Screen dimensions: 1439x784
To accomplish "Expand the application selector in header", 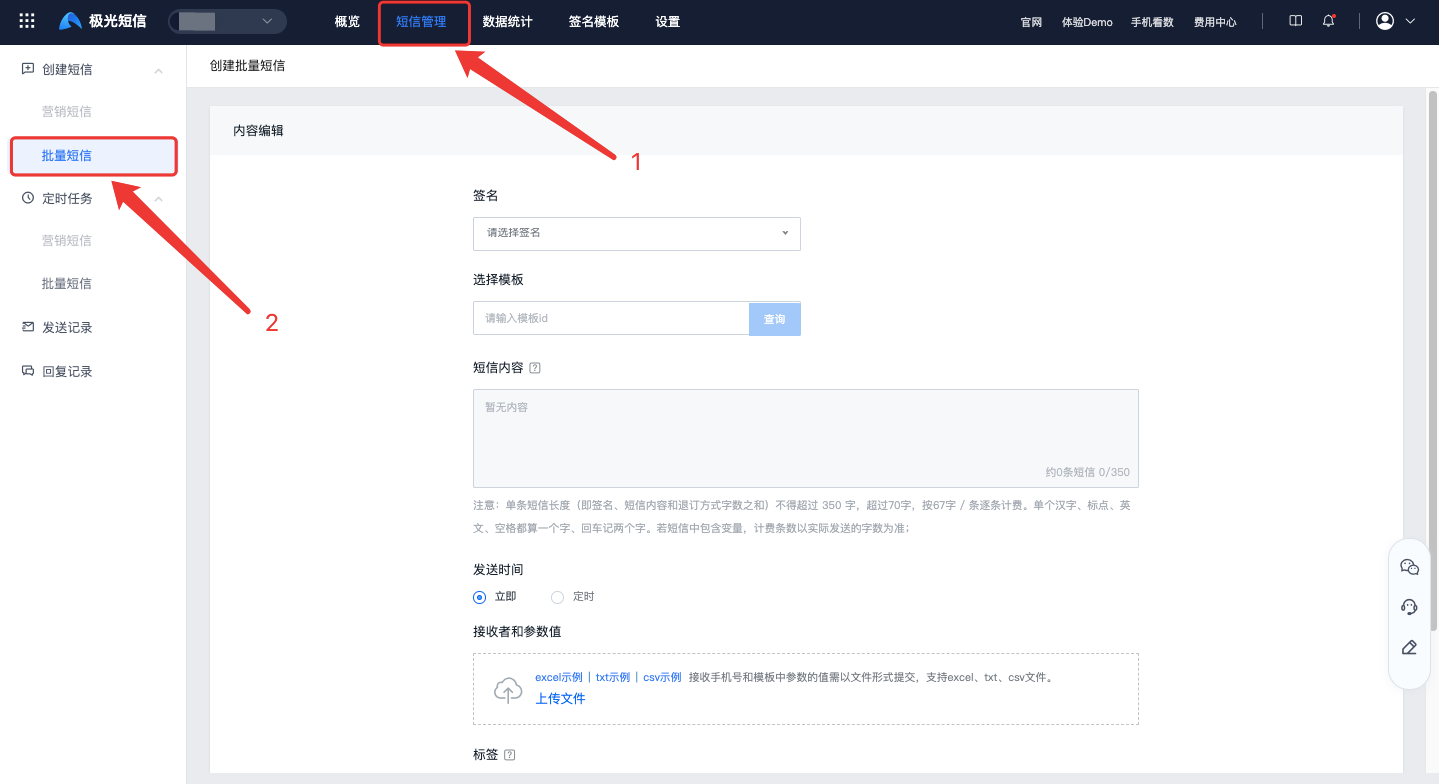I will [227, 21].
